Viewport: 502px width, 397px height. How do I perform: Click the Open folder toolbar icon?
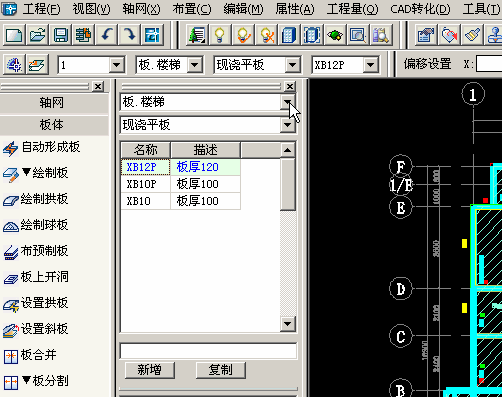(x=37, y=35)
